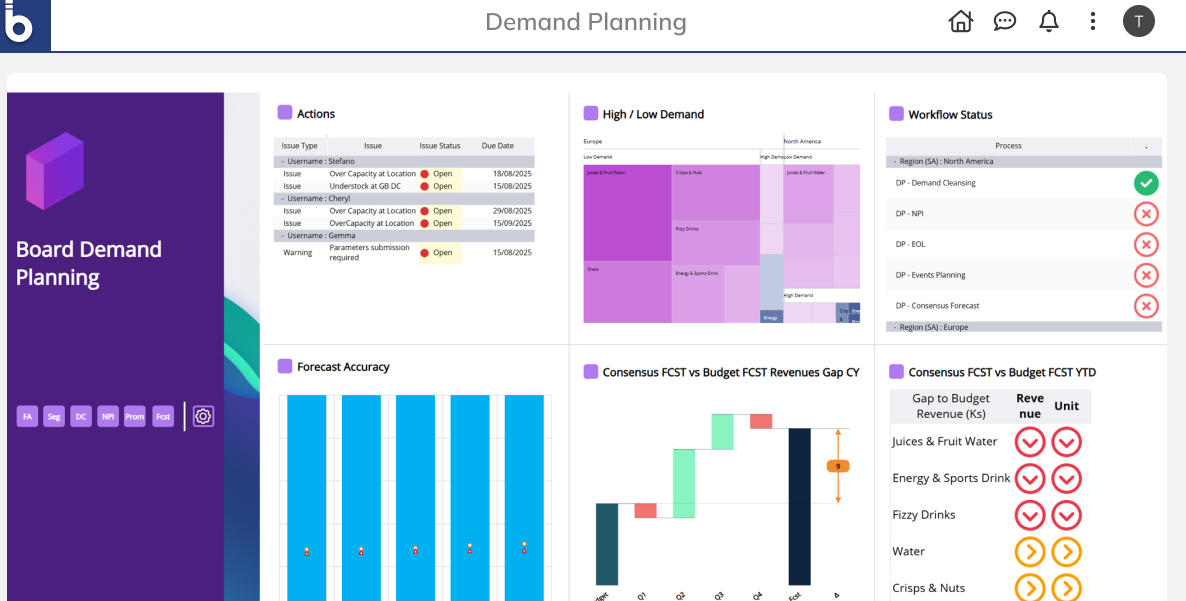Image resolution: width=1186 pixels, height=601 pixels.
Task: Click the orange right arrow for Water Unit
Action: click(x=1066, y=551)
